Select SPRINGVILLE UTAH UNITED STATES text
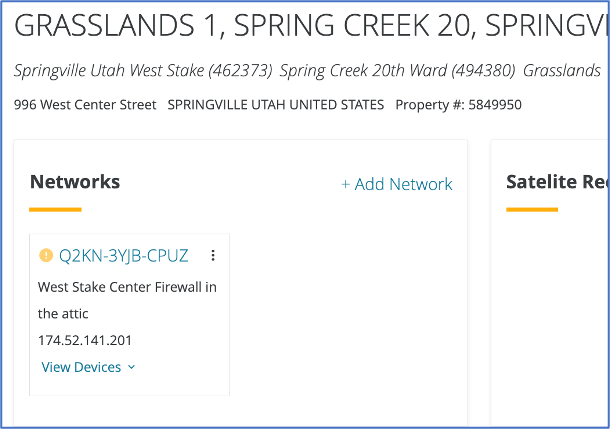Image resolution: width=610 pixels, height=430 pixels. 275,104
